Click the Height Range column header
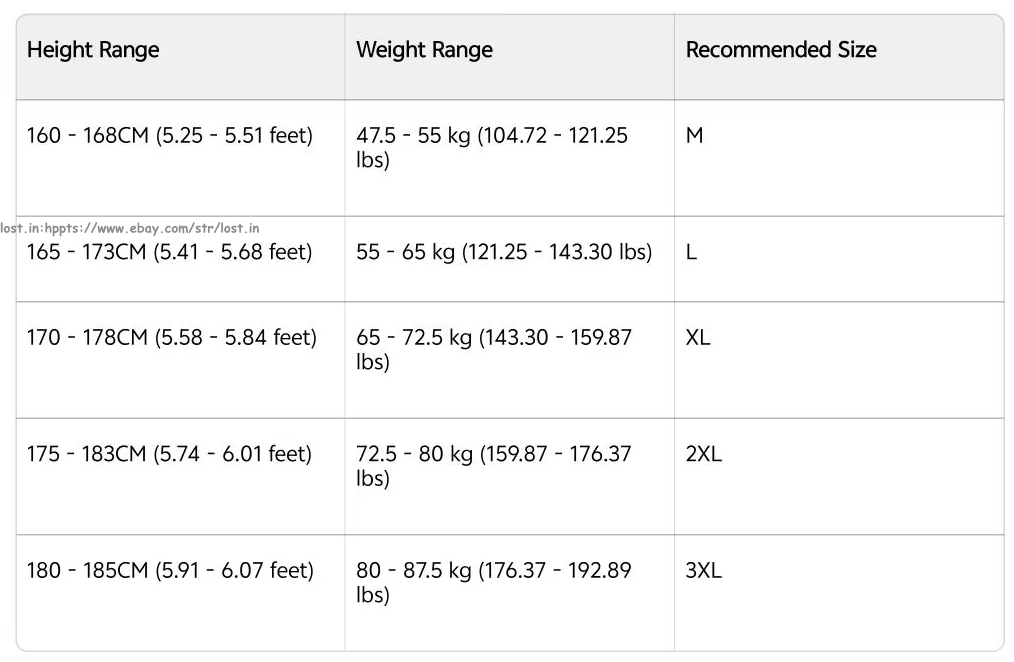The height and width of the screenshot is (662, 1014). coord(93,50)
